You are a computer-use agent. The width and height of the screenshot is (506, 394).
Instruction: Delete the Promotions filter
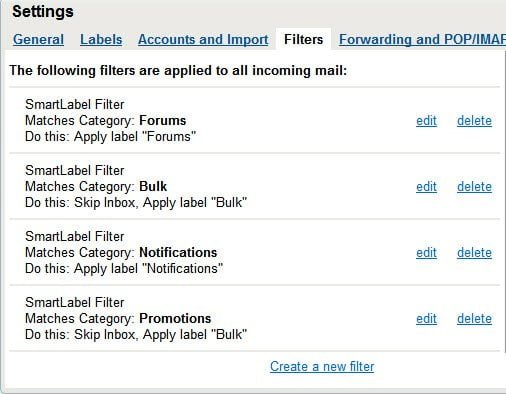[x=474, y=319]
